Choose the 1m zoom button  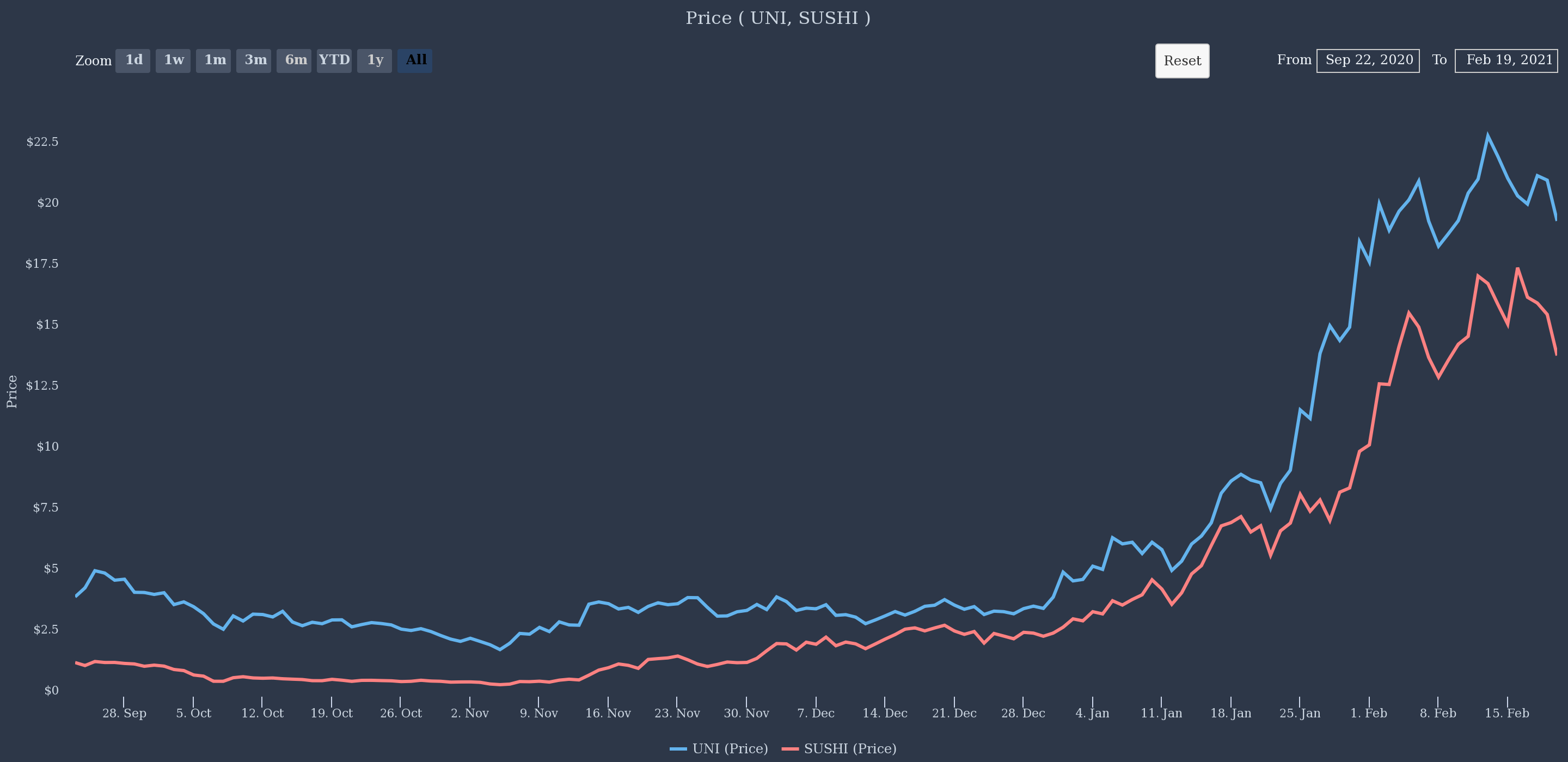[213, 60]
